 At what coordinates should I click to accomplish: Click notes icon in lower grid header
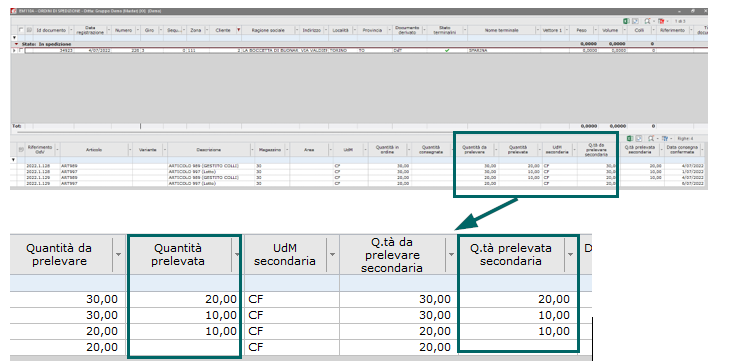point(21,150)
